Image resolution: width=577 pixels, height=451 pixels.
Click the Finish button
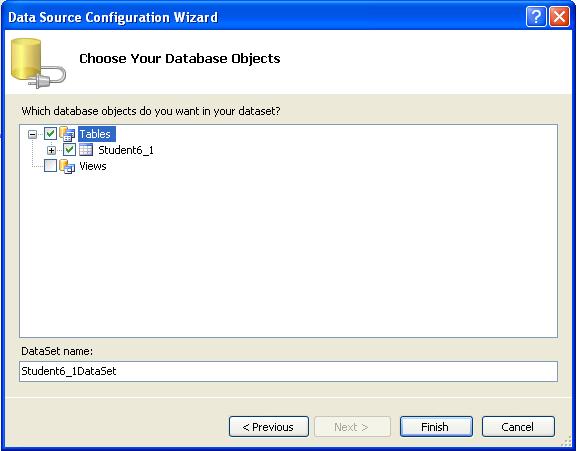coord(436,427)
